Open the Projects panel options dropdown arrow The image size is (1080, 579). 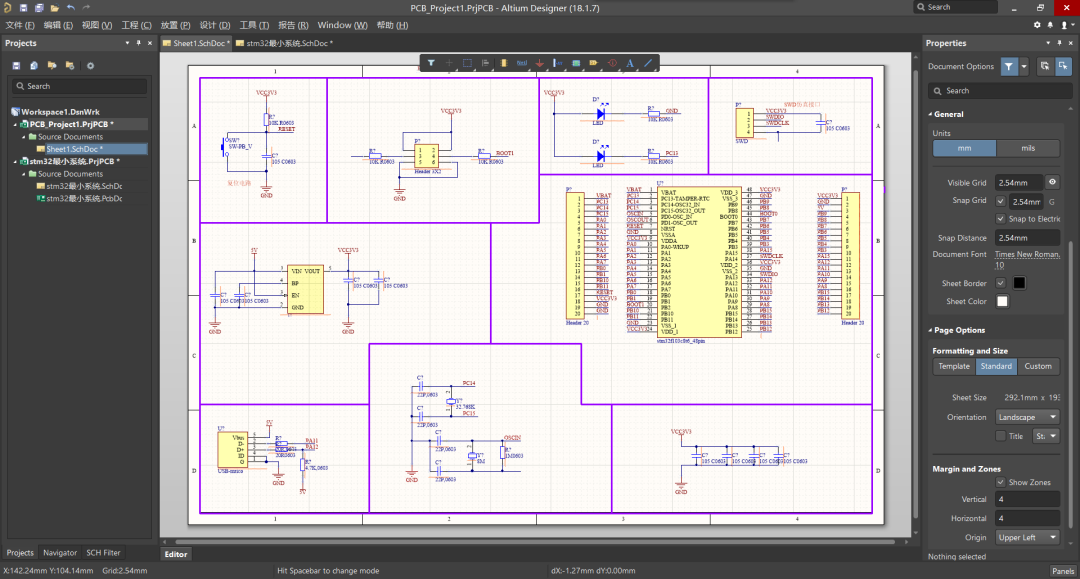pyautogui.click(x=127, y=43)
